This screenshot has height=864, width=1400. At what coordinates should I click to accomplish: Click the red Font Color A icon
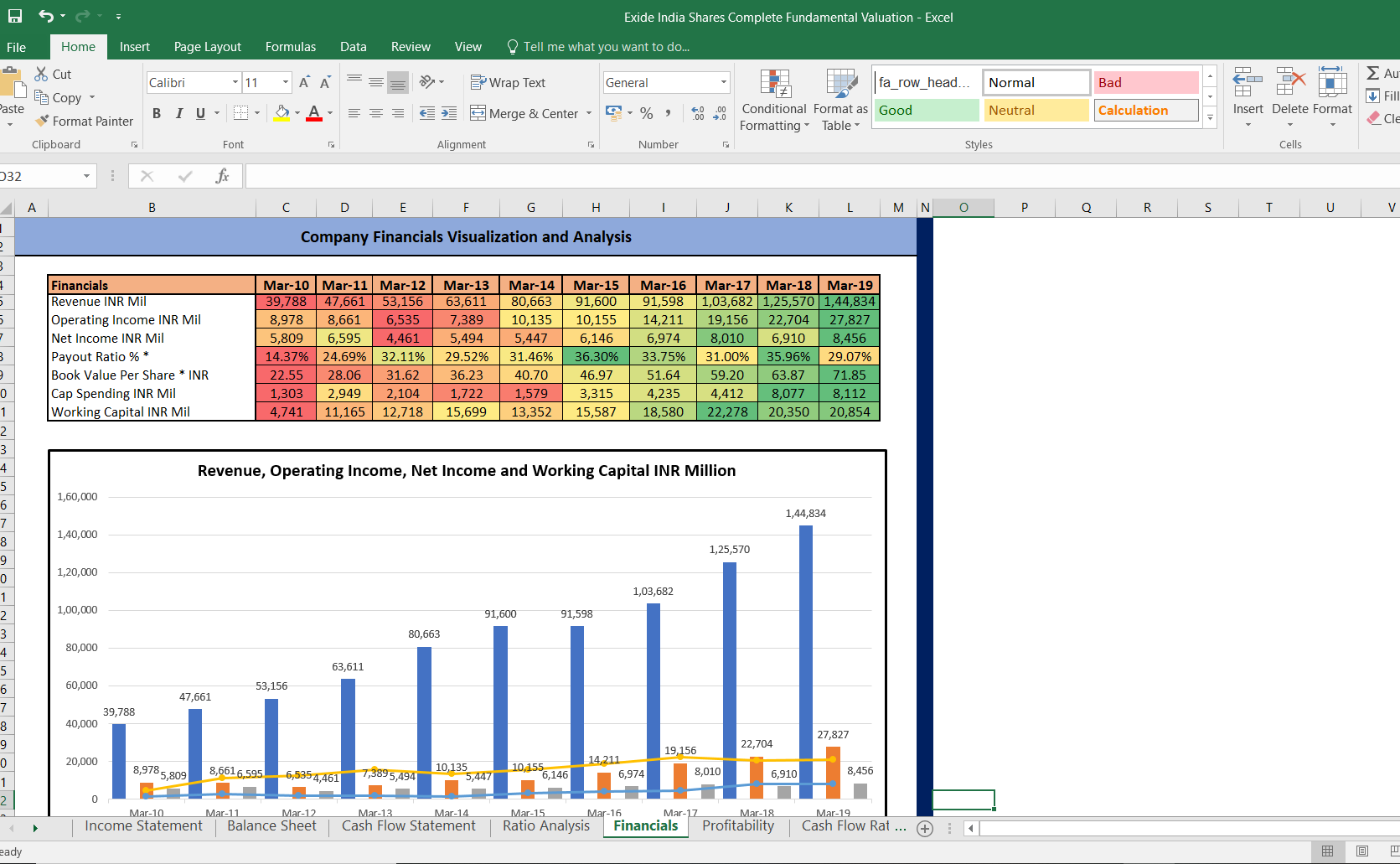[x=314, y=113]
